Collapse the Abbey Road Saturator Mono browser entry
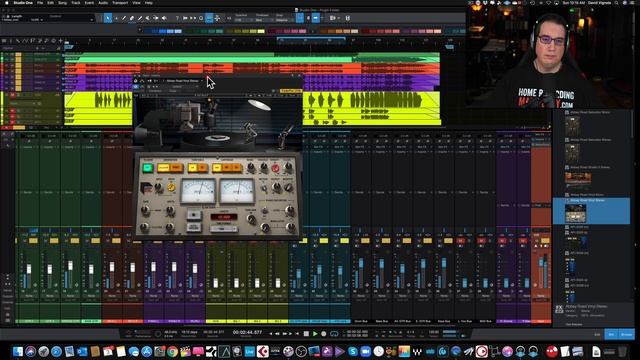Image resolution: width=640 pixels, height=360 pixels. point(567,112)
